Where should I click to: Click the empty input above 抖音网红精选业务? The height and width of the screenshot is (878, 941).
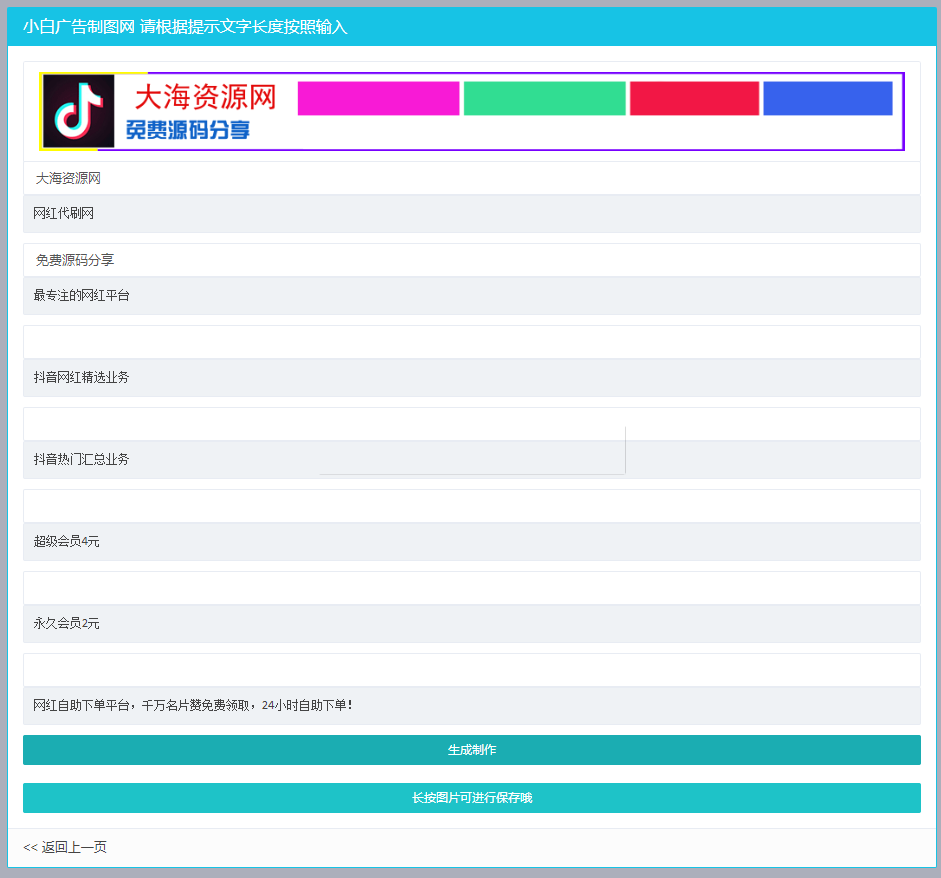coord(471,342)
